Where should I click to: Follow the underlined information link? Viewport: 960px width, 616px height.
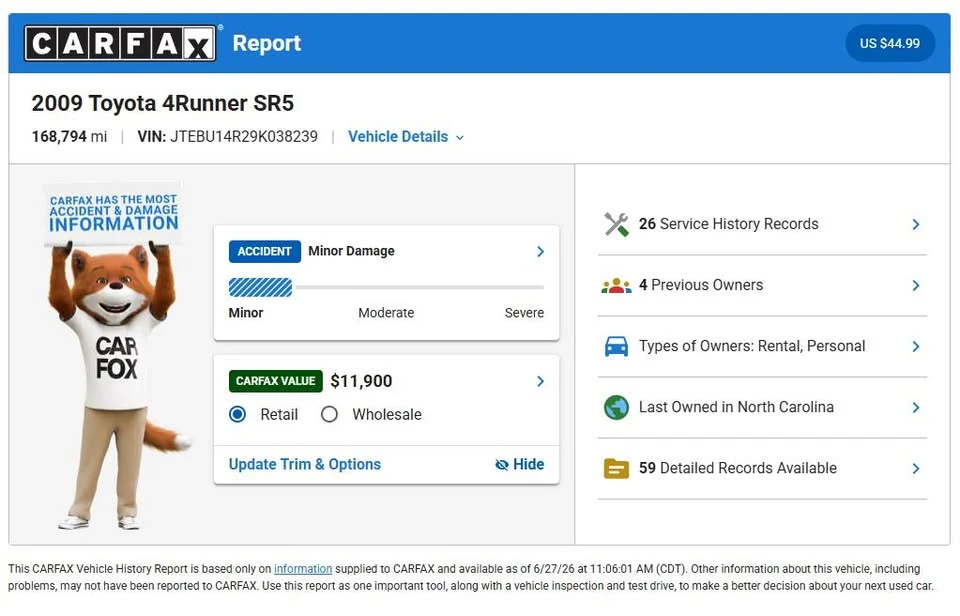click(303, 569)
